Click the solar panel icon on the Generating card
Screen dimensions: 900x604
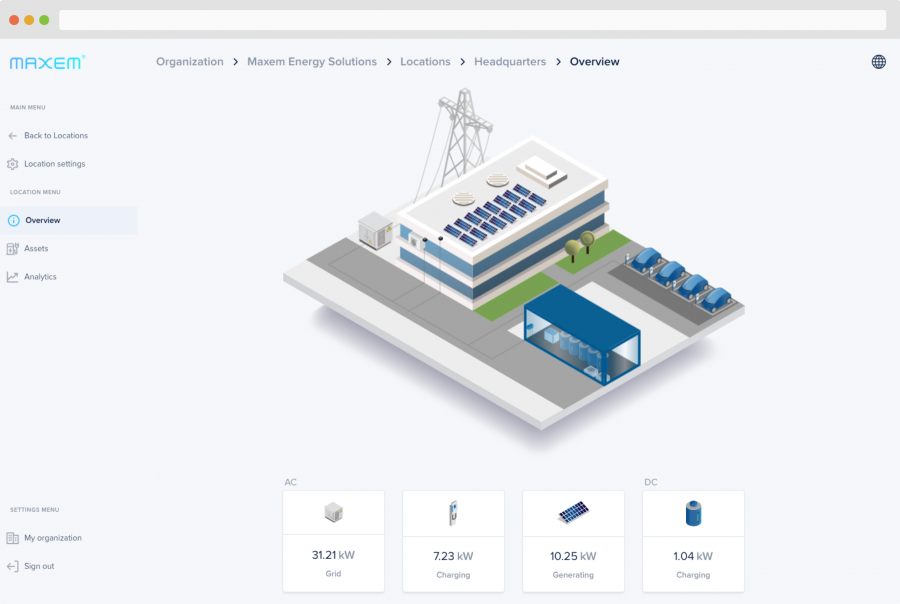click(x=573, y=512)
